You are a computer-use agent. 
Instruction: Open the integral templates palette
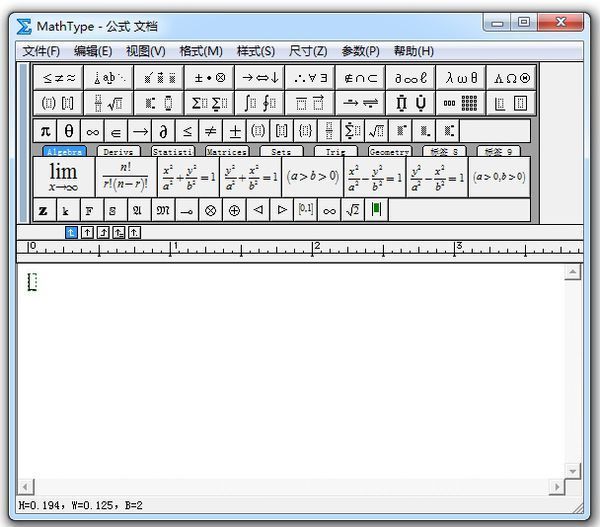[260, 103]
